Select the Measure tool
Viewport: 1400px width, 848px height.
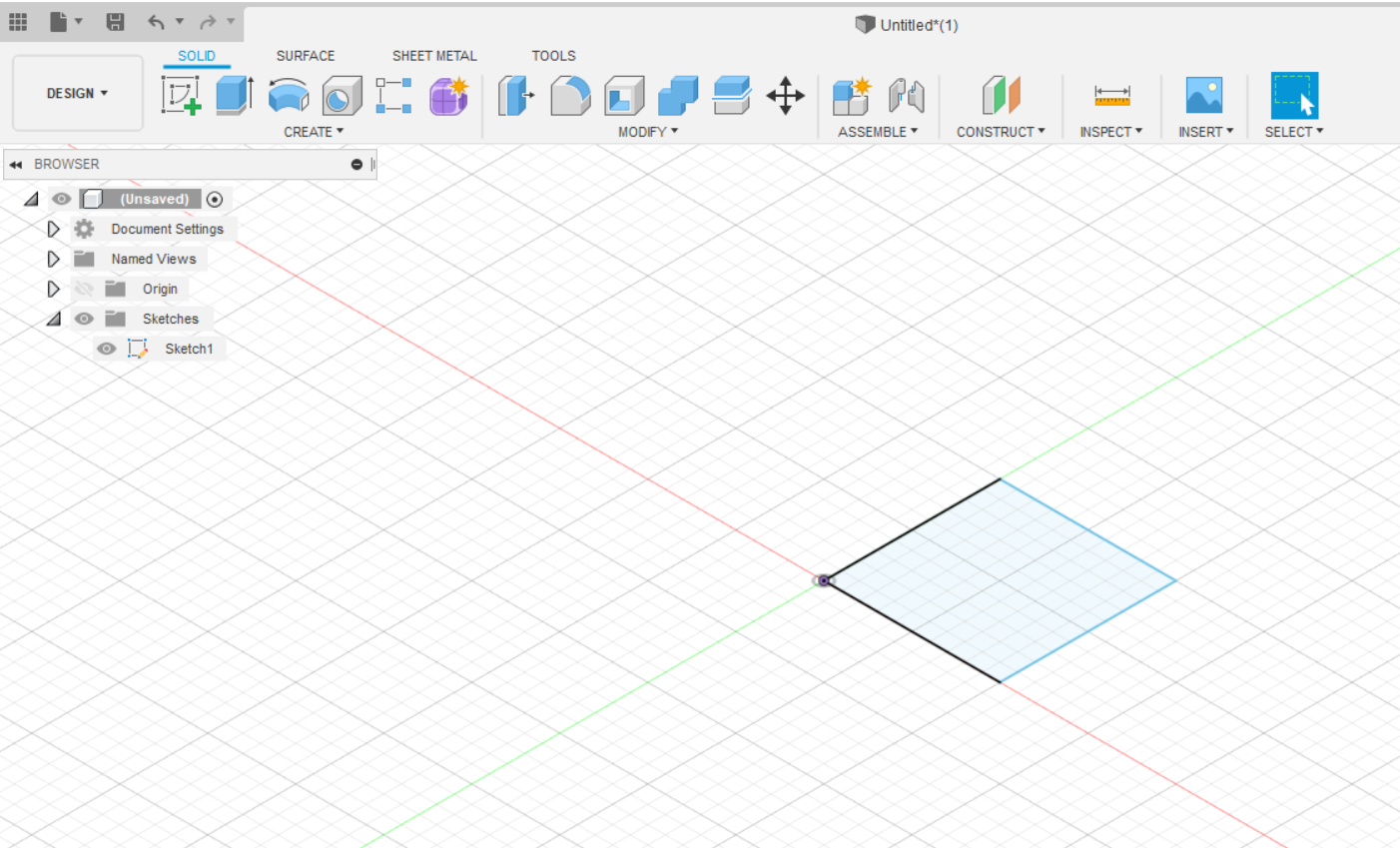(x=1111, y=96)
